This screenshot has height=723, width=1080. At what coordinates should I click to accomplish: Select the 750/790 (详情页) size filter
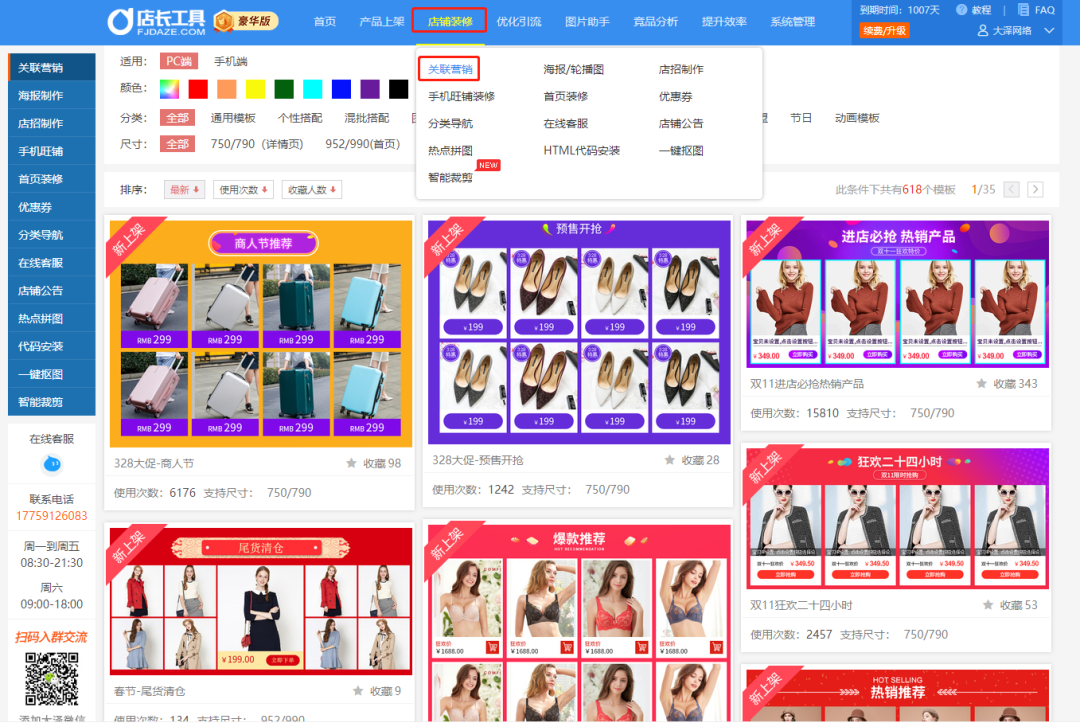click(256, 144)
